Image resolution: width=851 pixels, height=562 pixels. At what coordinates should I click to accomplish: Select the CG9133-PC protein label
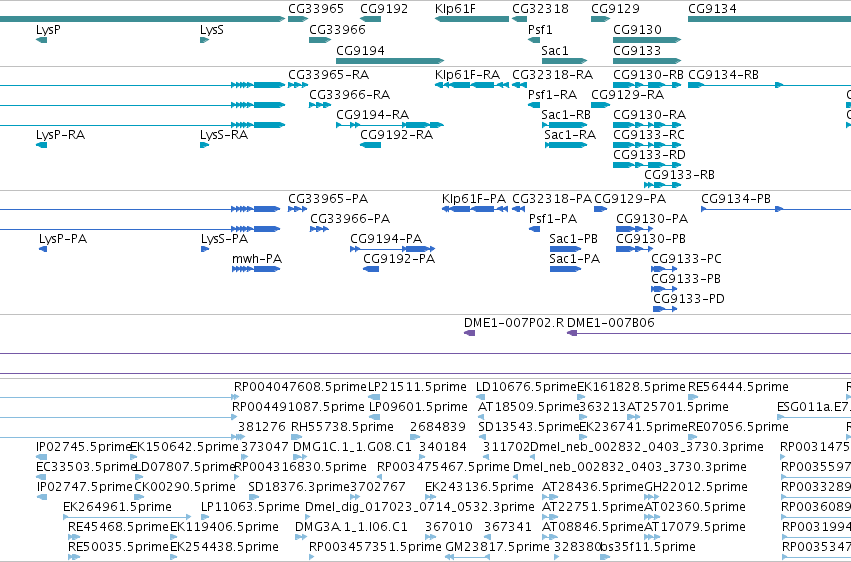point(686,259)
